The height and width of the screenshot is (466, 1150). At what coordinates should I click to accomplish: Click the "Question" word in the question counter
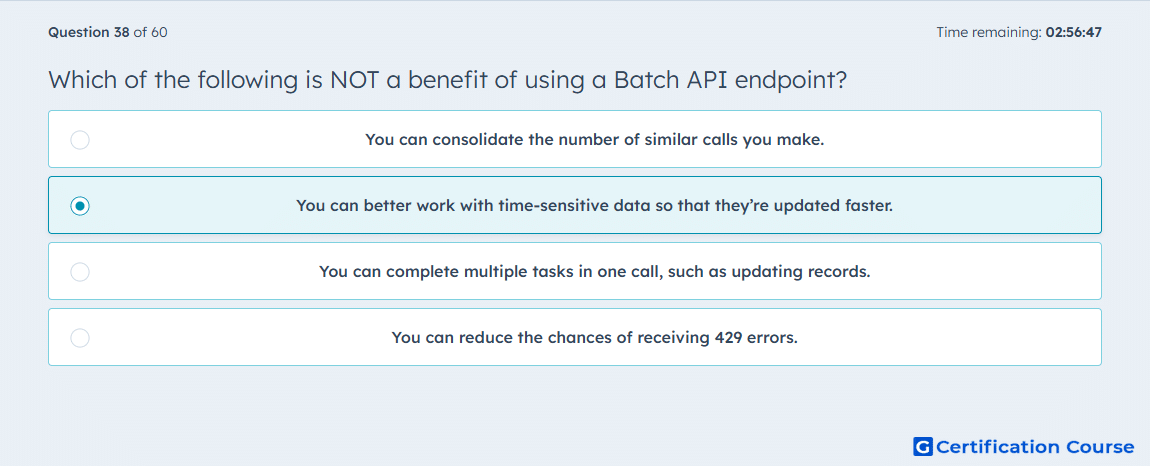tap(79, 33)
